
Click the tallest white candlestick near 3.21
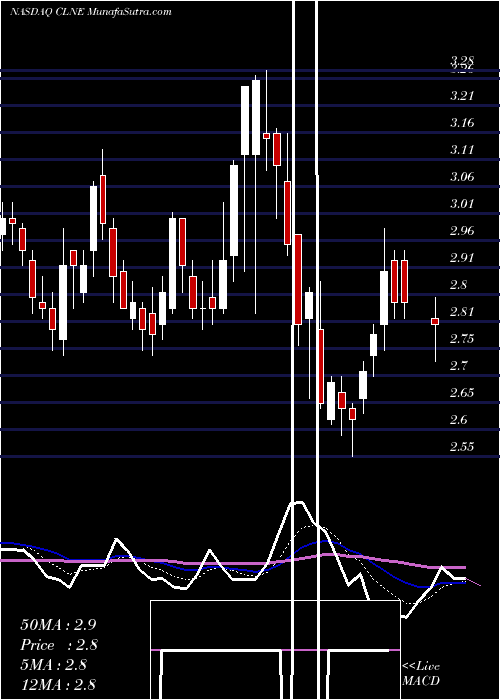(256, 117)
